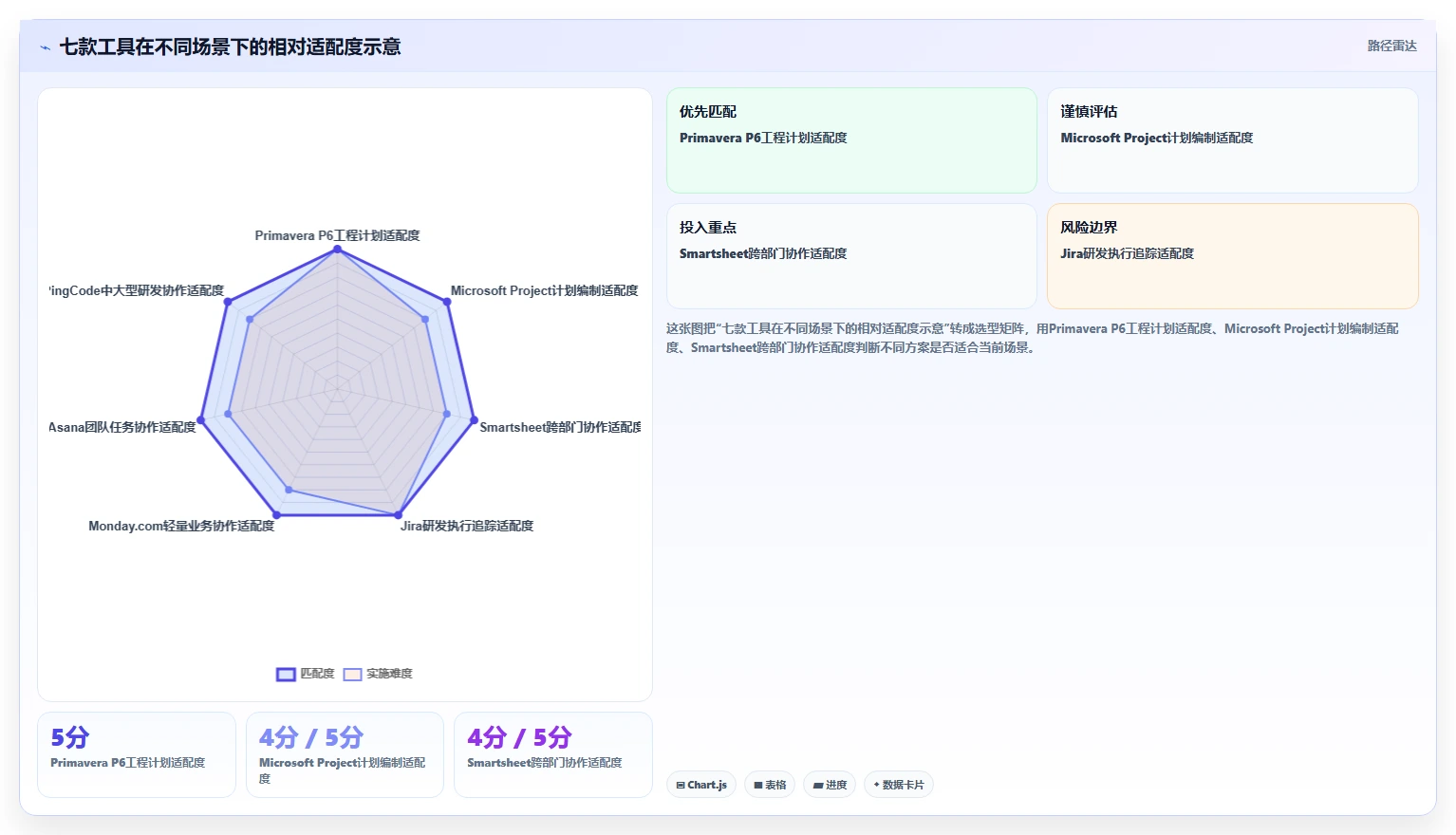Screen dimensions: 1456x835
Task: Click the radar data point at the Primavera P6 vertex
Action: point(337,250)
